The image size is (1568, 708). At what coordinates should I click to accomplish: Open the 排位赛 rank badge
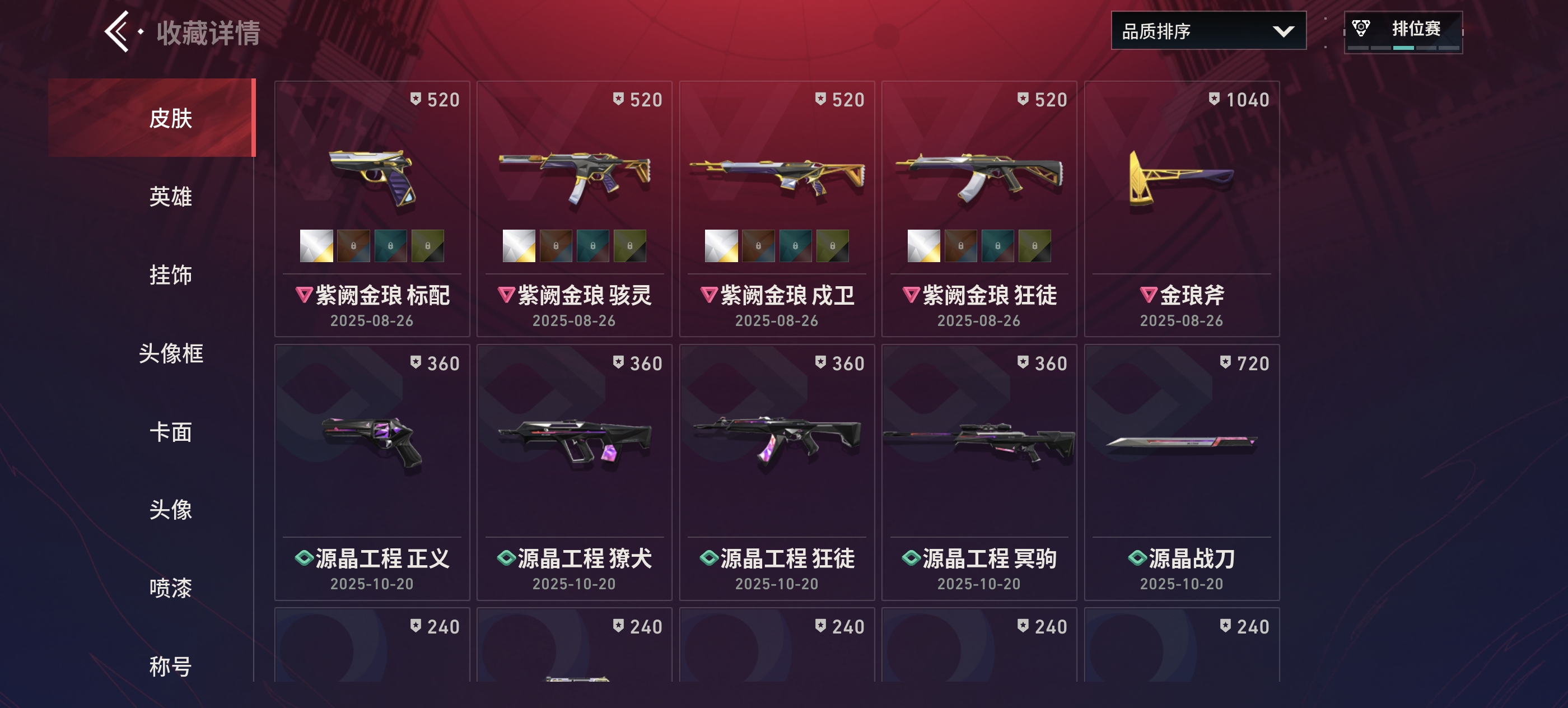[x=1403, y=32]
